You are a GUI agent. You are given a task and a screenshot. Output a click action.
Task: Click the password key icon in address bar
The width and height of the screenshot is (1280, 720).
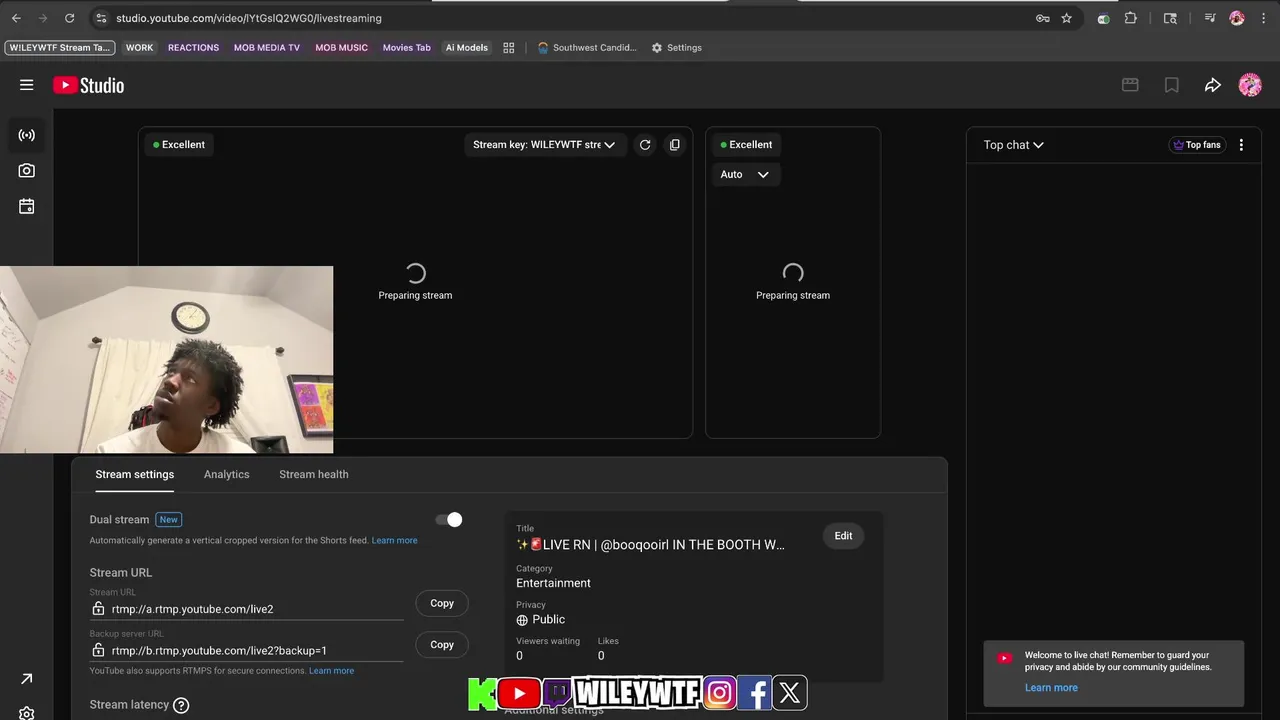tap(1042, 18)
